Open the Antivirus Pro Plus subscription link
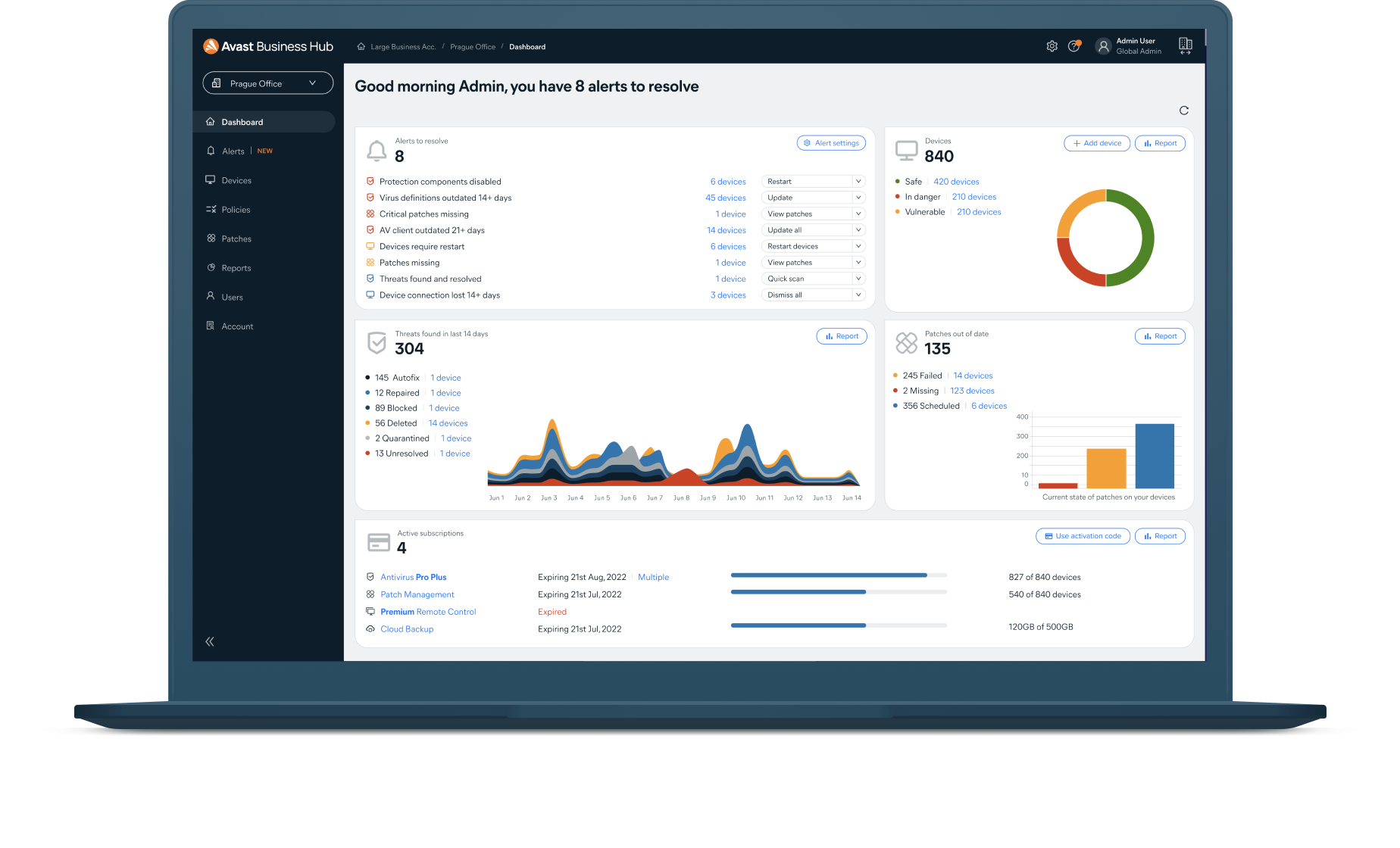This screenshot has height=848, width=1400. tap(414, 576)
